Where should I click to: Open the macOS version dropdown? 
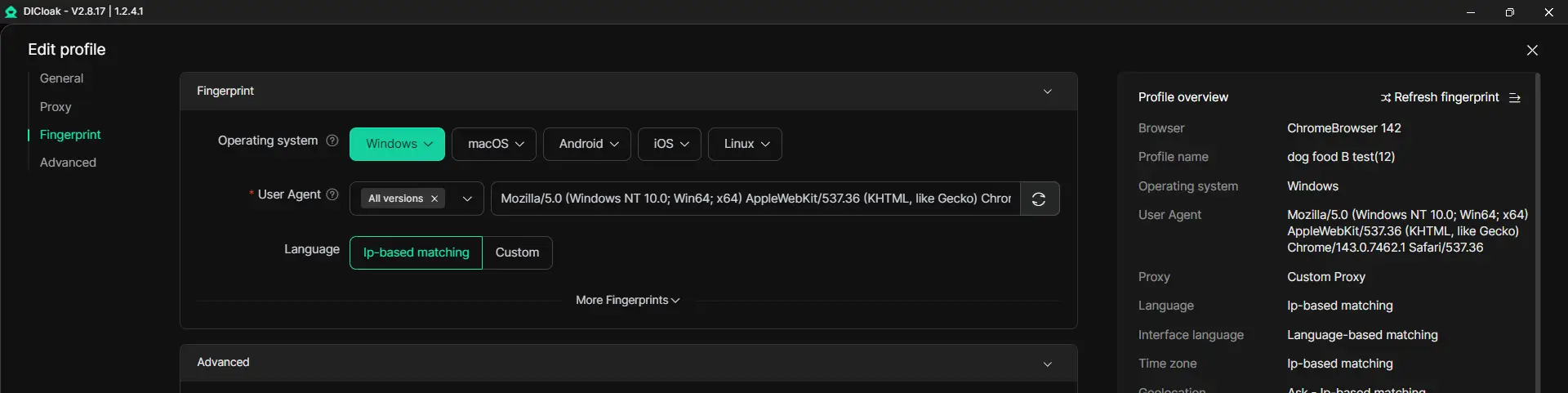494,144
